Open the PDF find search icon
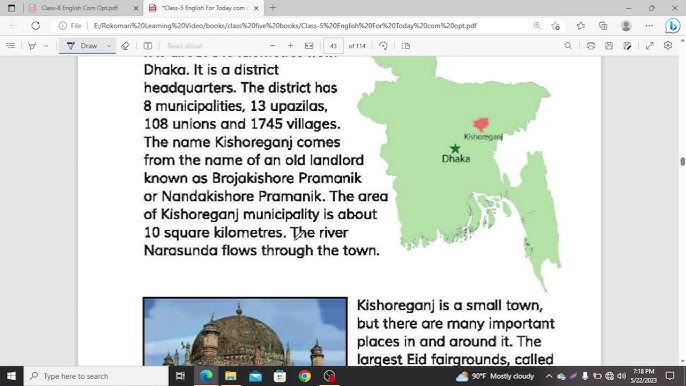Image resolution: width=686 pixels, height=386 pixels. (x=568, y=46)
